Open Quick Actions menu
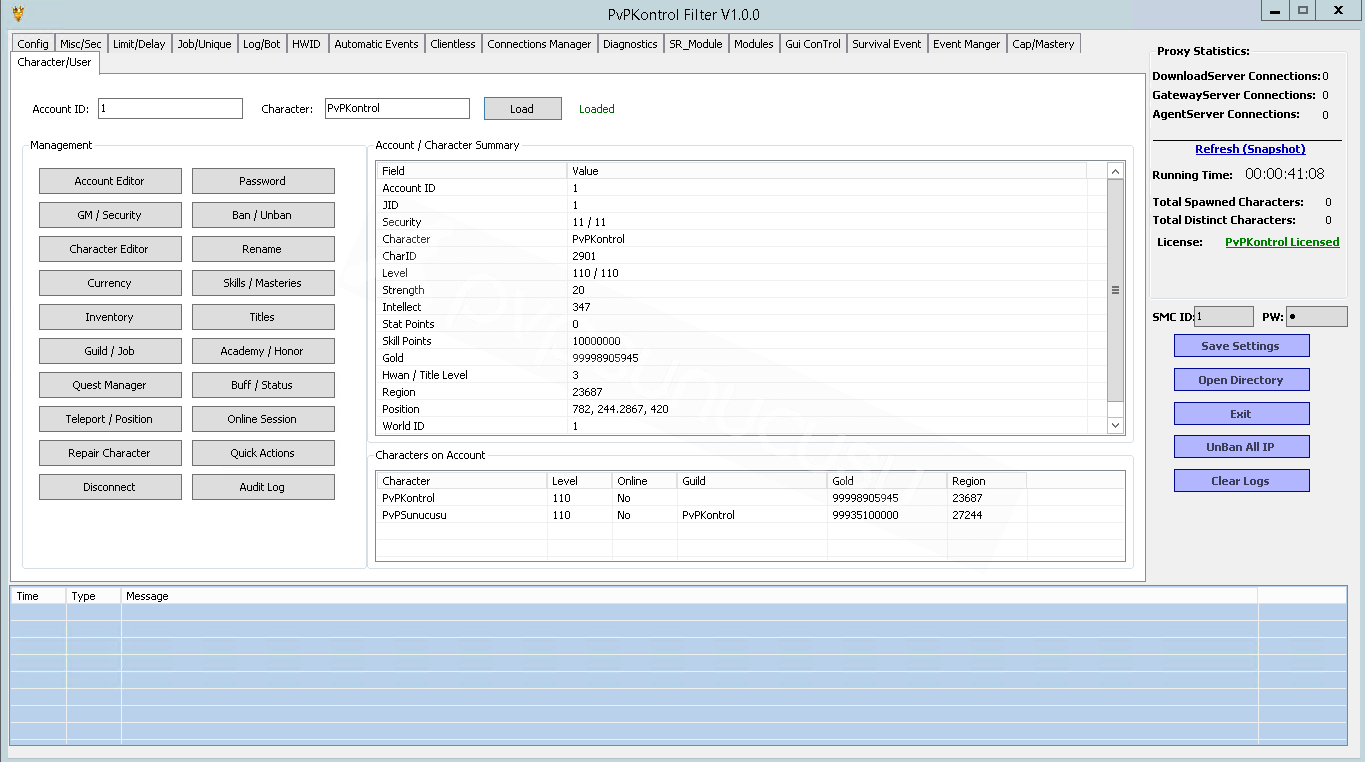This screenshot has height=762, width=1365. tap(263, 453)
